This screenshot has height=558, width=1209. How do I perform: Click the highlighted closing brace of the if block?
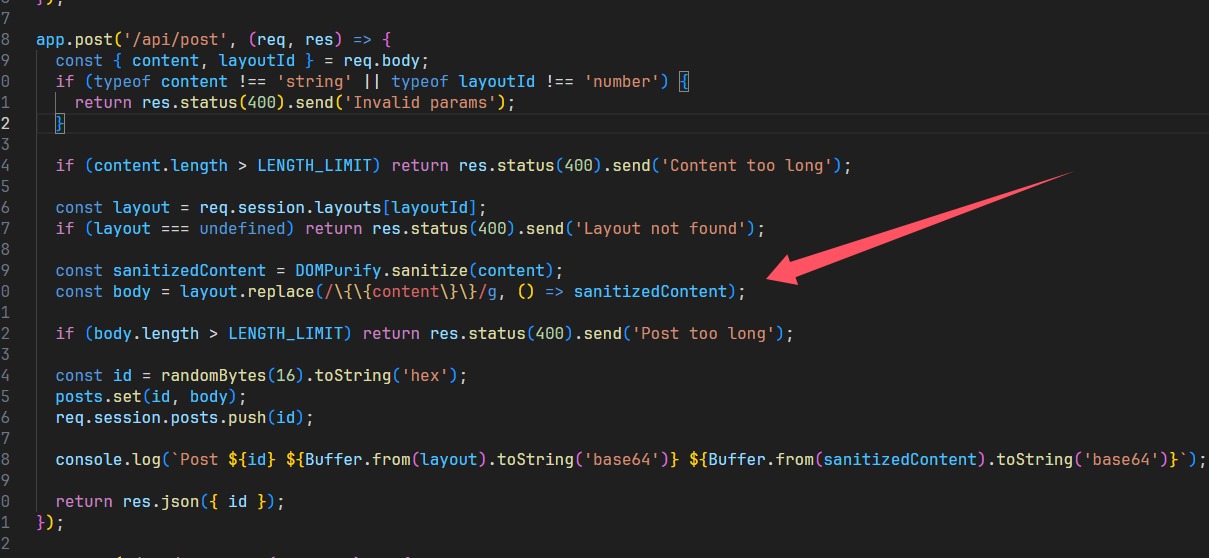(x=59, y=124)
